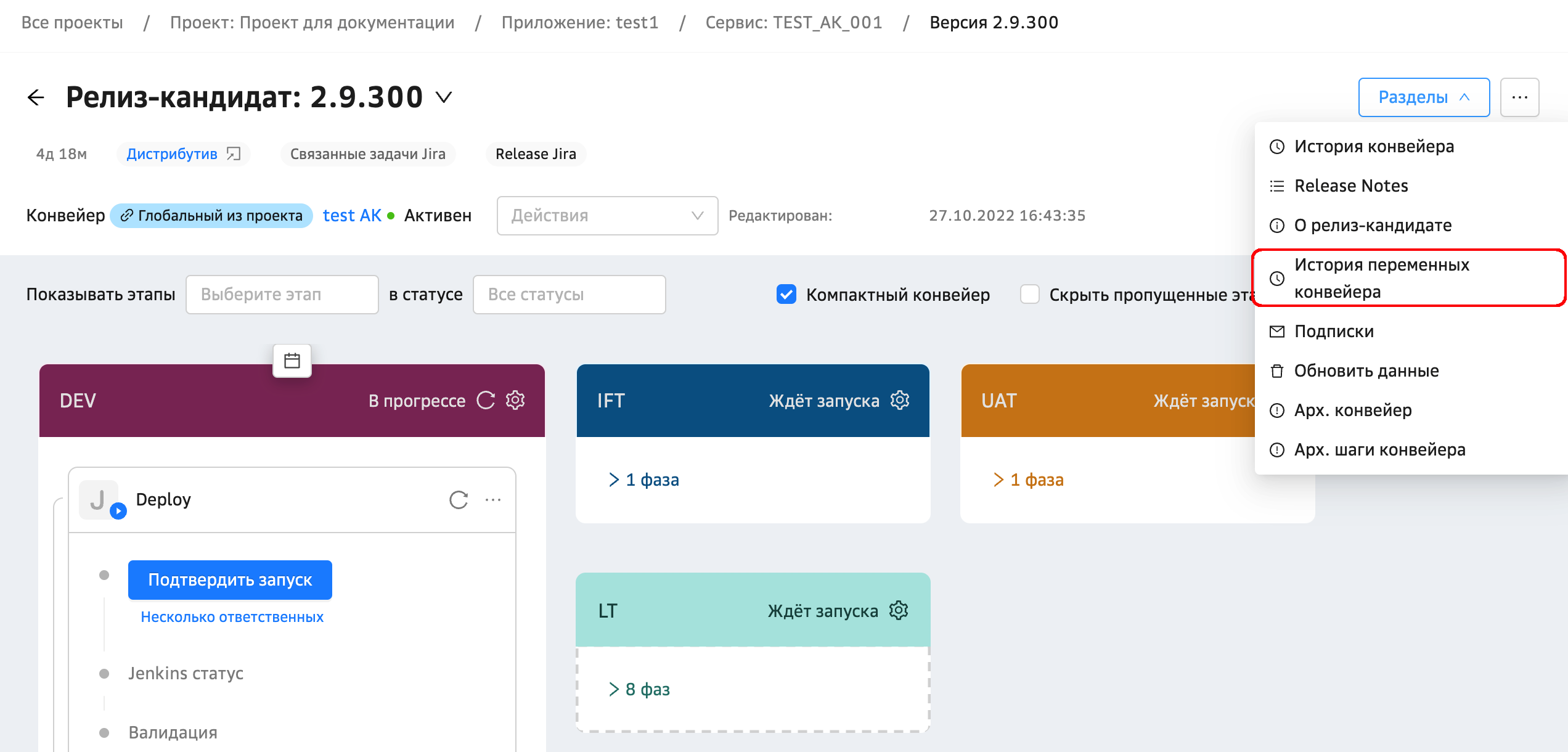Screen dimensions: 1568x752
Task: Open the calendar icon above DEV stage
Action: pos(292,361)
